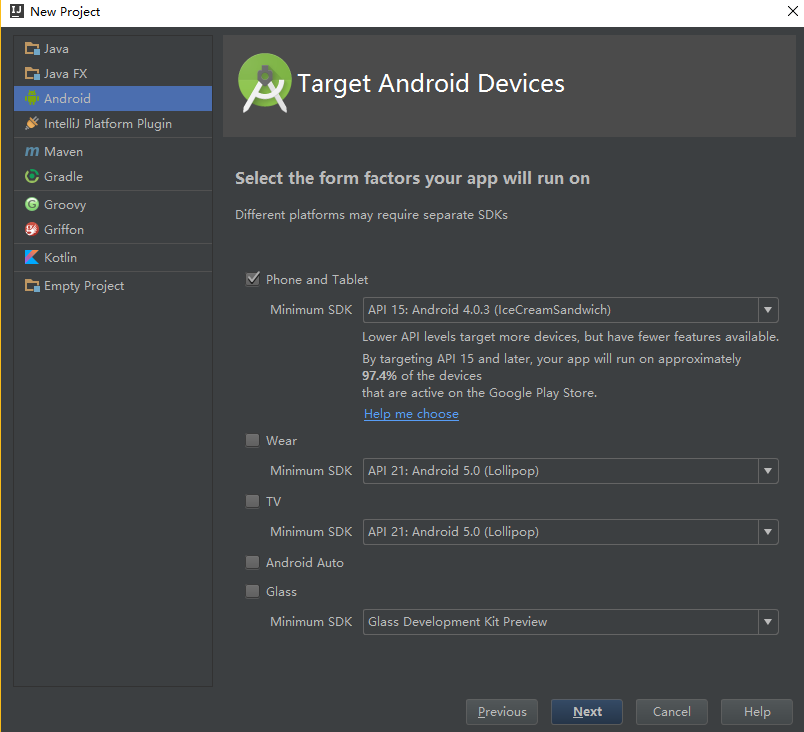The height and width of the screenshot is (732, 804).
Task: Click the IntelliJ Platform Plugin icon
Action: [32, 124]
